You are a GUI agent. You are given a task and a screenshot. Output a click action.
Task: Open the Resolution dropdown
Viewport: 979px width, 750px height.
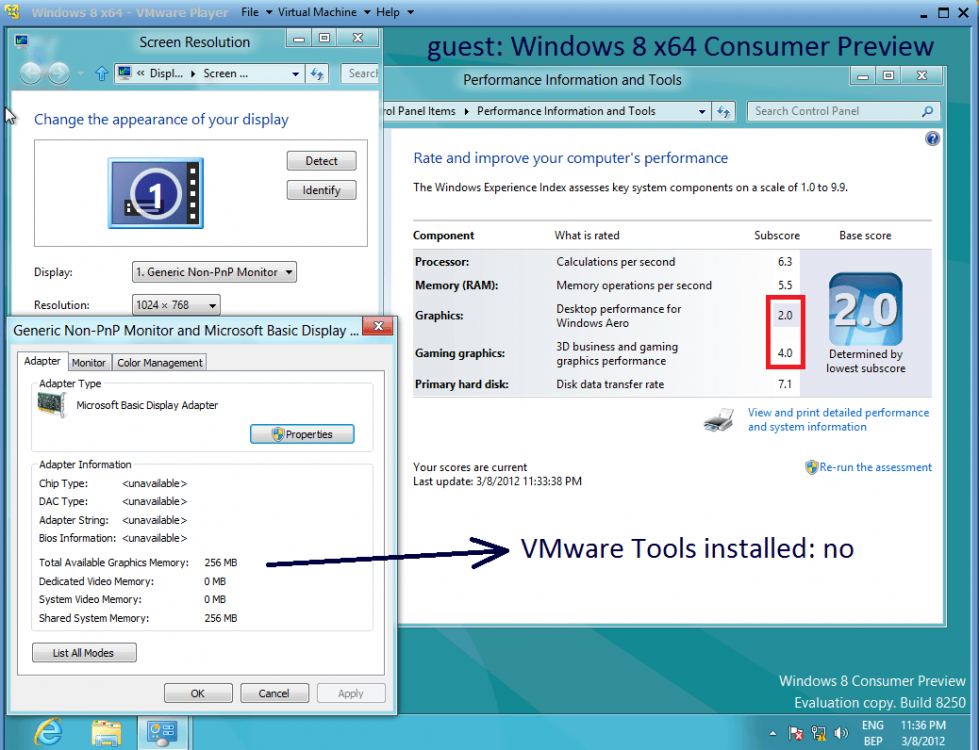pyautogui.click(x=176, y=305)
